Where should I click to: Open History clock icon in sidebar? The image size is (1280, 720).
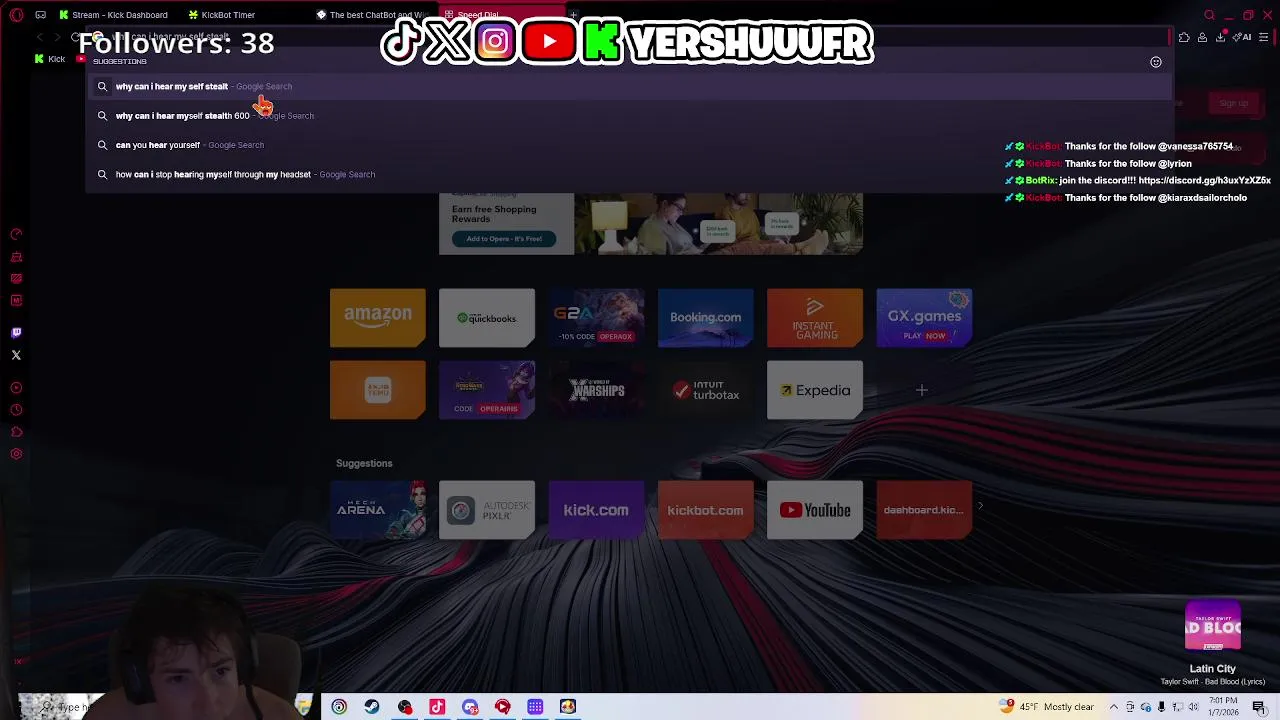pyautogui.click(x=16, y=410)
